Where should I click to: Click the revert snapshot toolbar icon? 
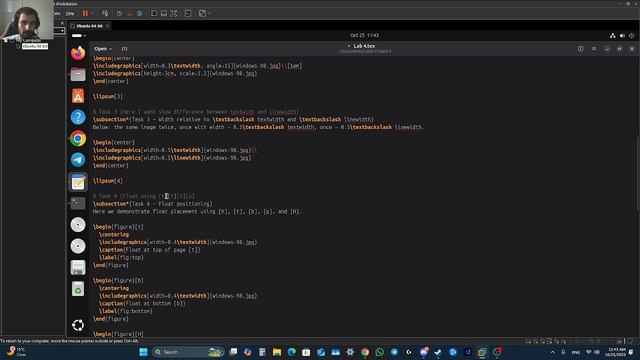click(x=129, y=13)
